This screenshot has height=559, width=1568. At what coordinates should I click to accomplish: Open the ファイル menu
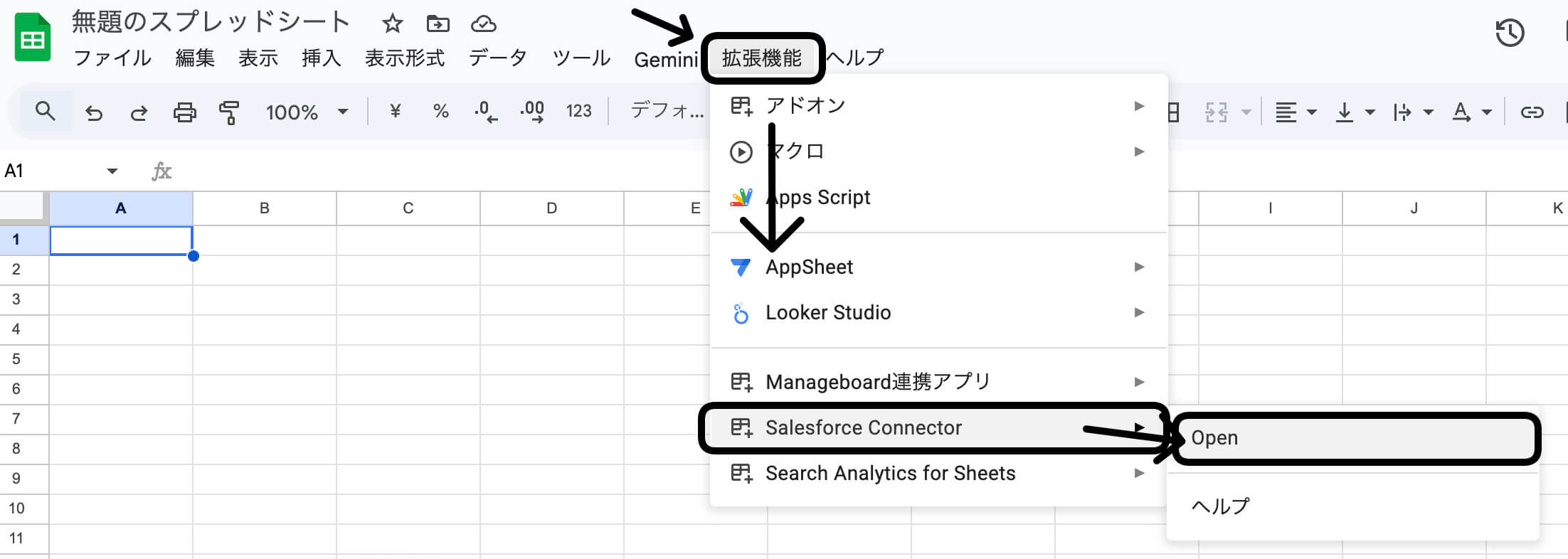(x=112, y=58)
